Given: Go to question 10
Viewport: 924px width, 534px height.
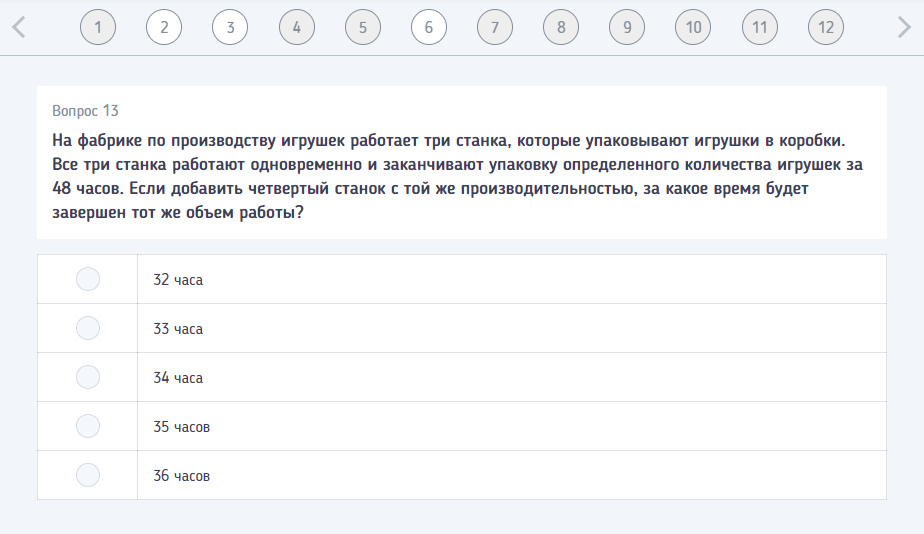Looking at the screenshot, I should tap(693, 27).
